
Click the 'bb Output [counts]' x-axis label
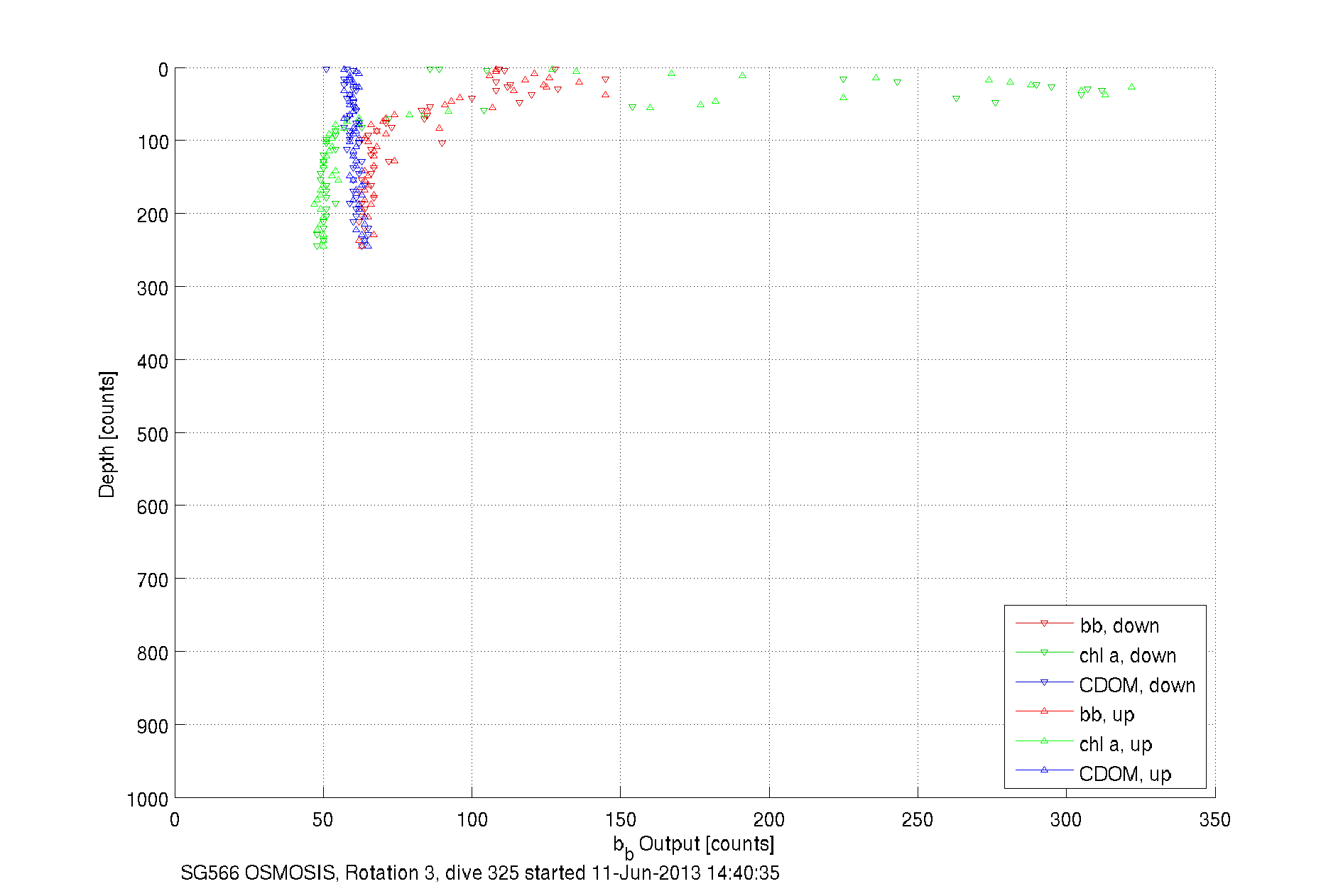click(x=693, y=845)
